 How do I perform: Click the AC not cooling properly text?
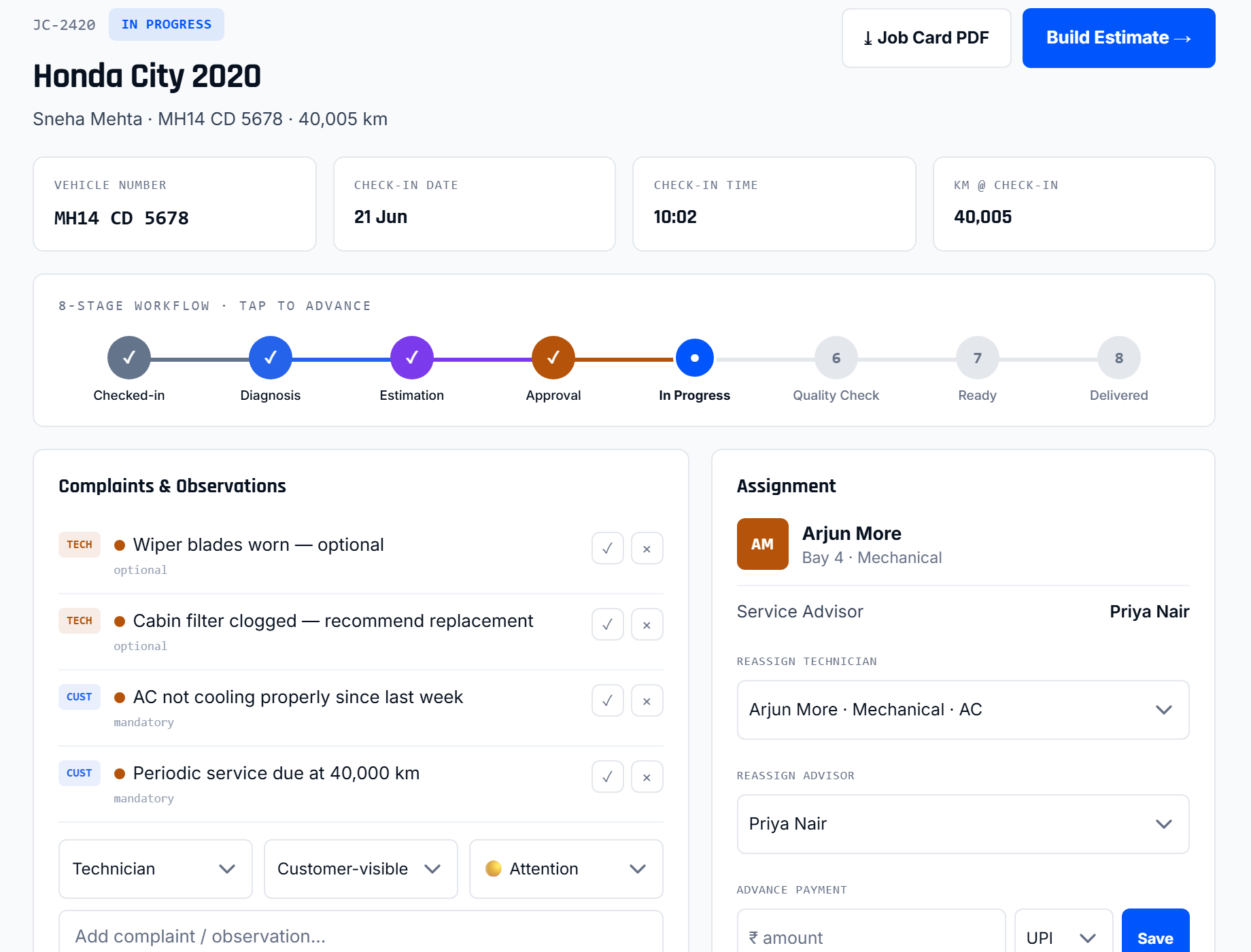click(298, 697)
